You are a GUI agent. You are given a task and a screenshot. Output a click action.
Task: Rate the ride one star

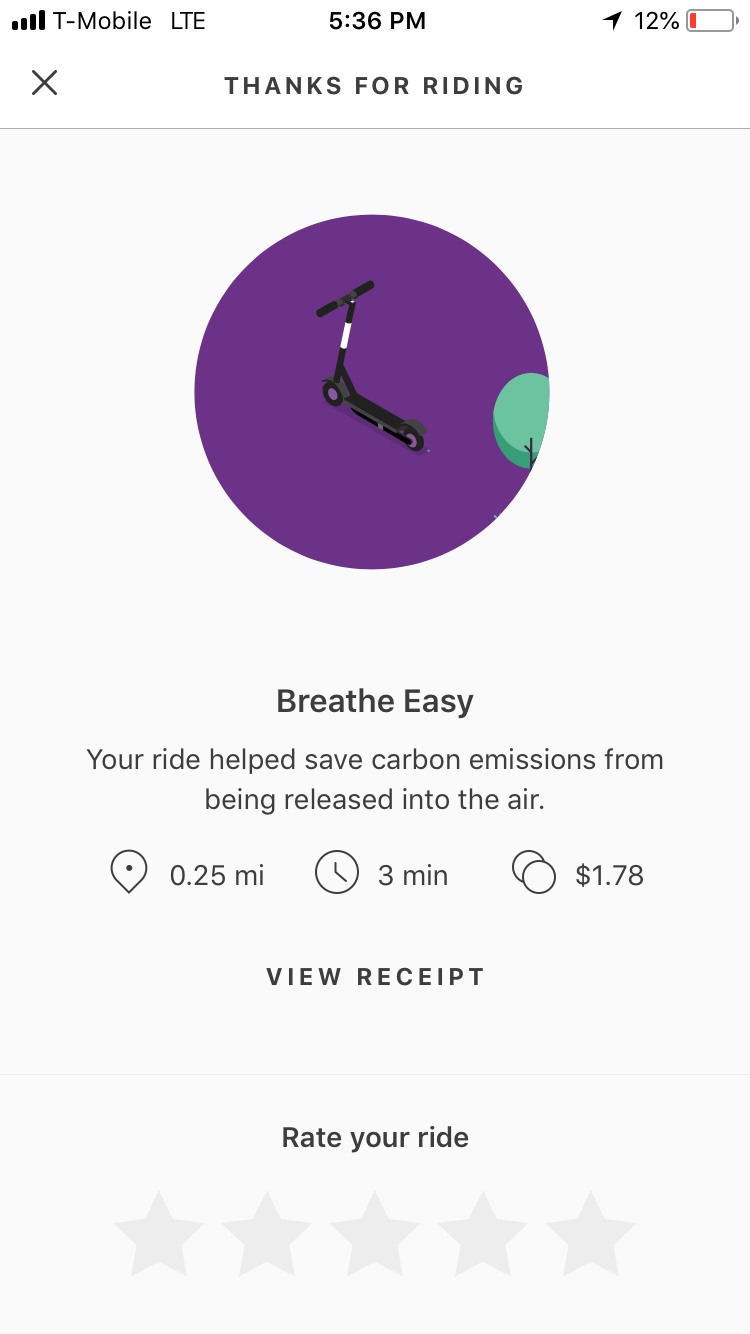coord(159,1233)
